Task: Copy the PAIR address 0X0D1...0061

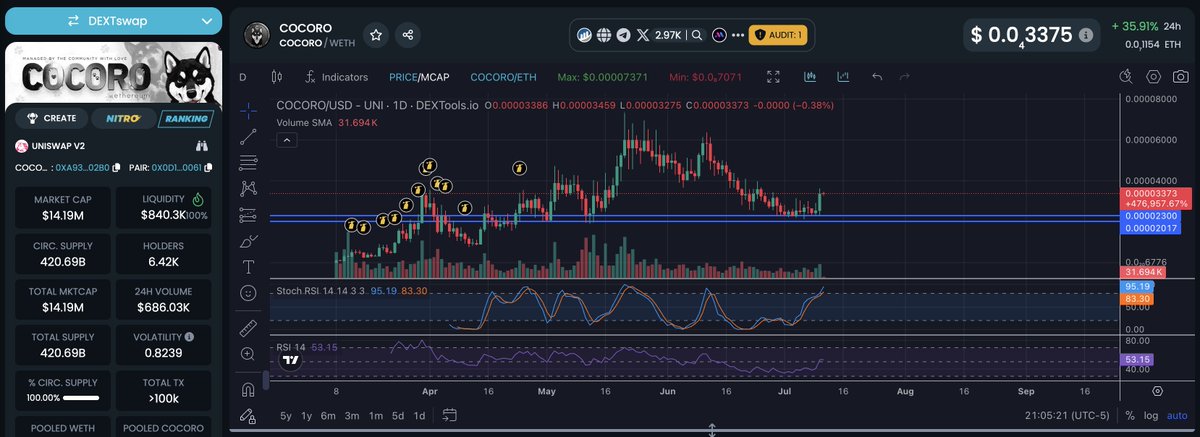Action: [x=210, y=167]
